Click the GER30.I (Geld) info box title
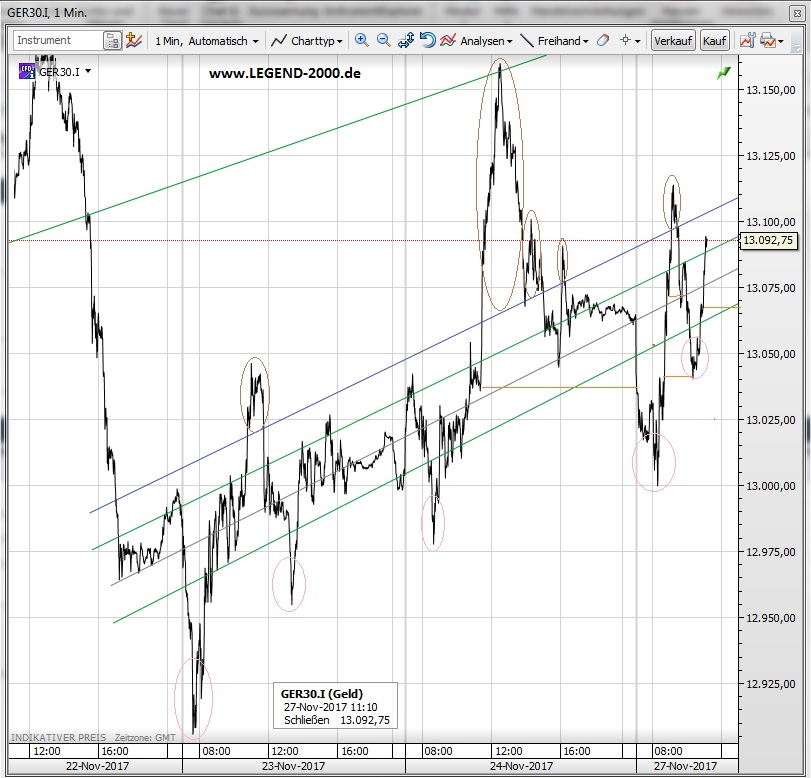This screenshot has width=811, height=778. 322,694
